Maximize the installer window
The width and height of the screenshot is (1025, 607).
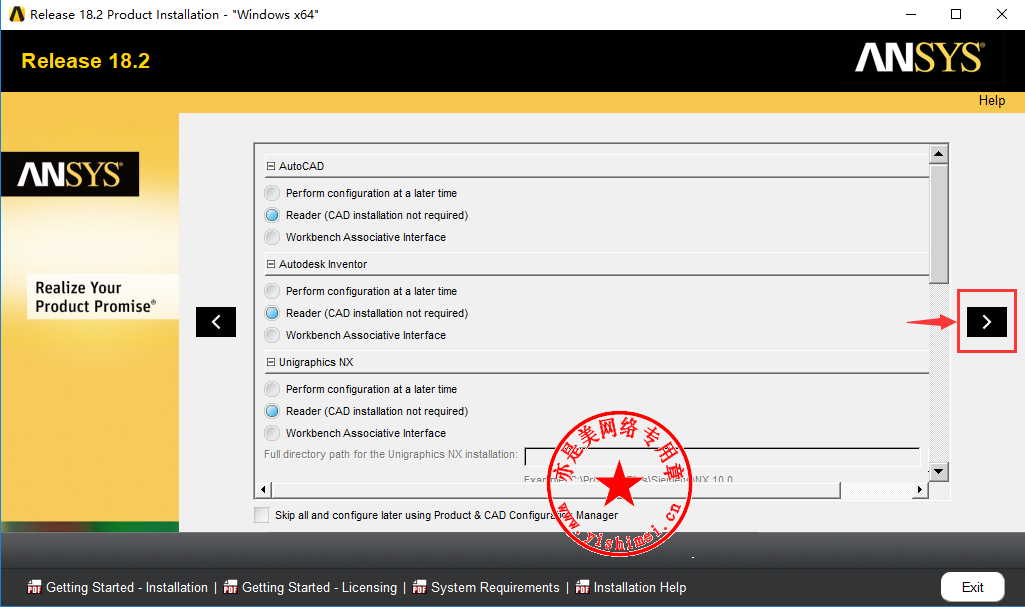[x=956, y=14]
